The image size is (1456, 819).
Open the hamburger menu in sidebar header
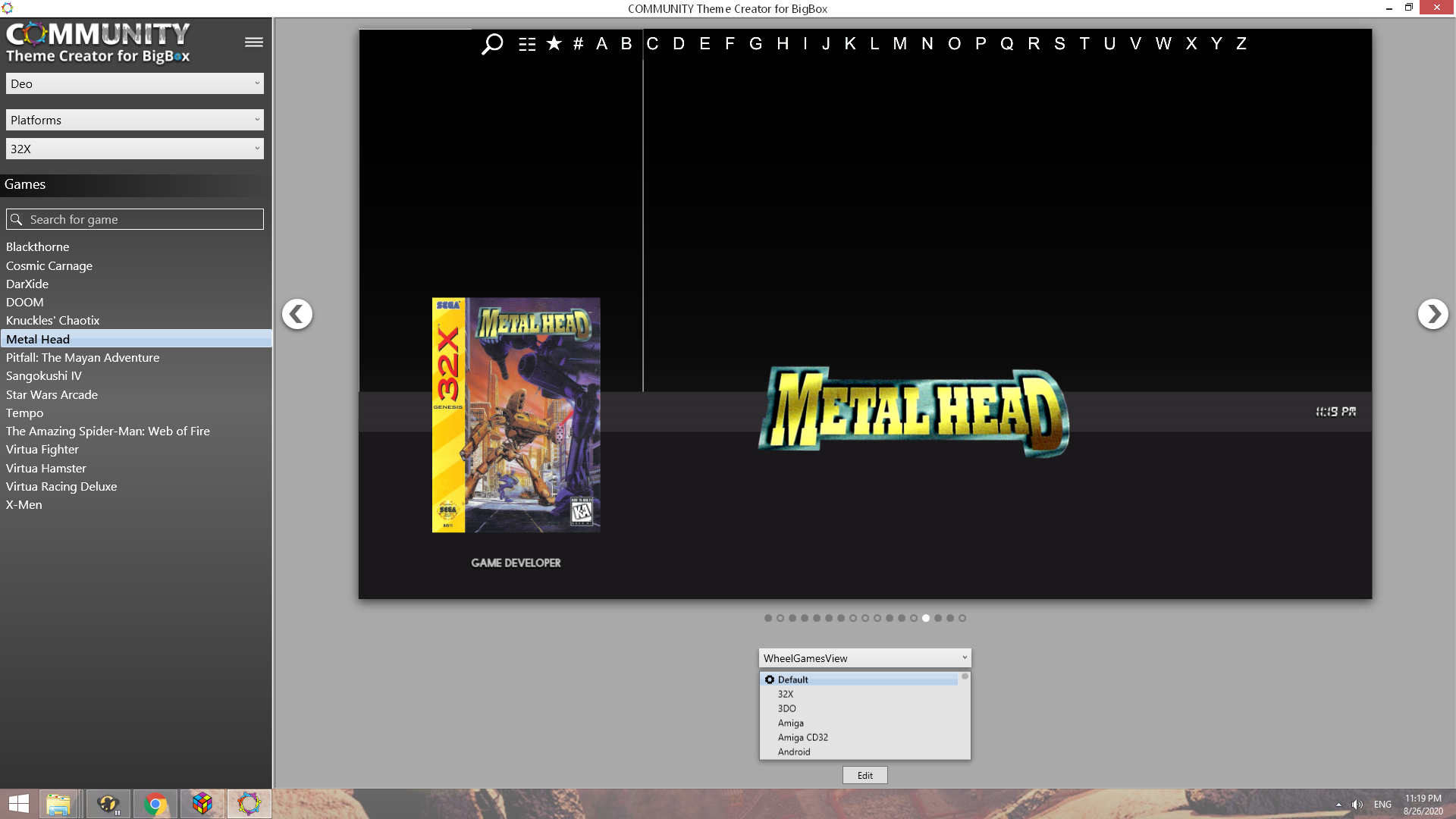[x=254, y=42]
